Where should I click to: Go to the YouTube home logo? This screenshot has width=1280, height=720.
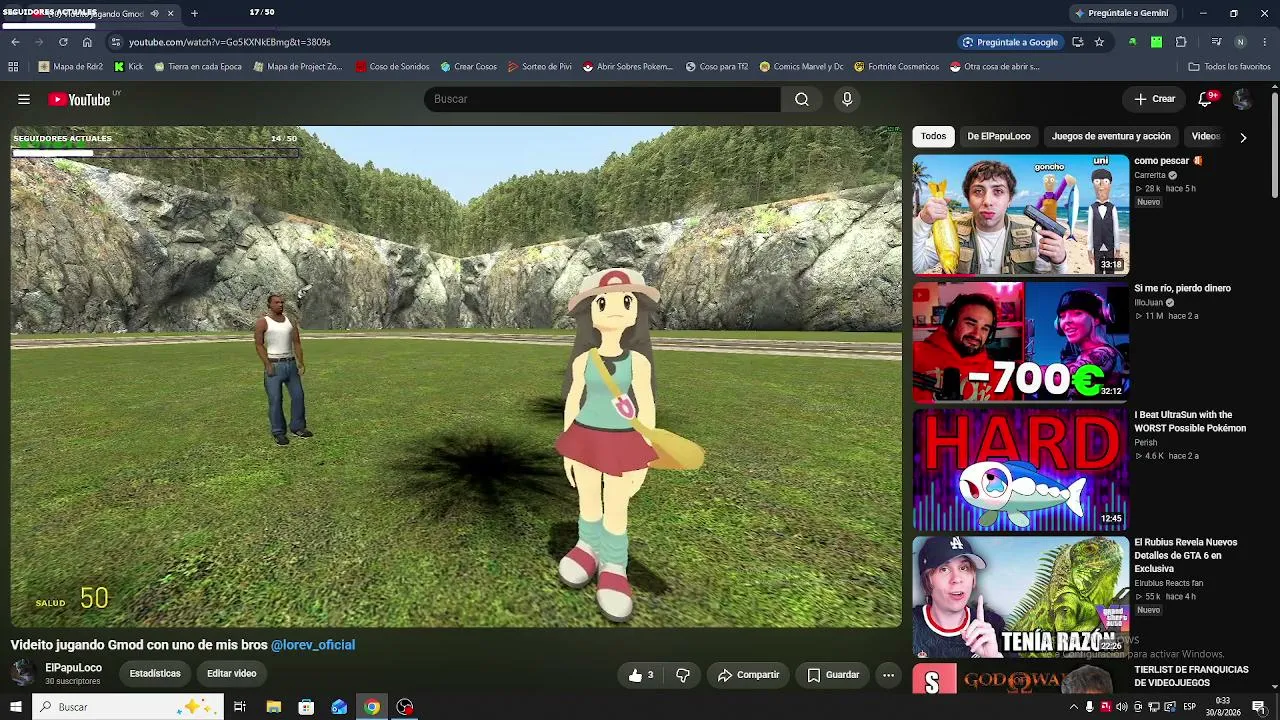[79, 99]
